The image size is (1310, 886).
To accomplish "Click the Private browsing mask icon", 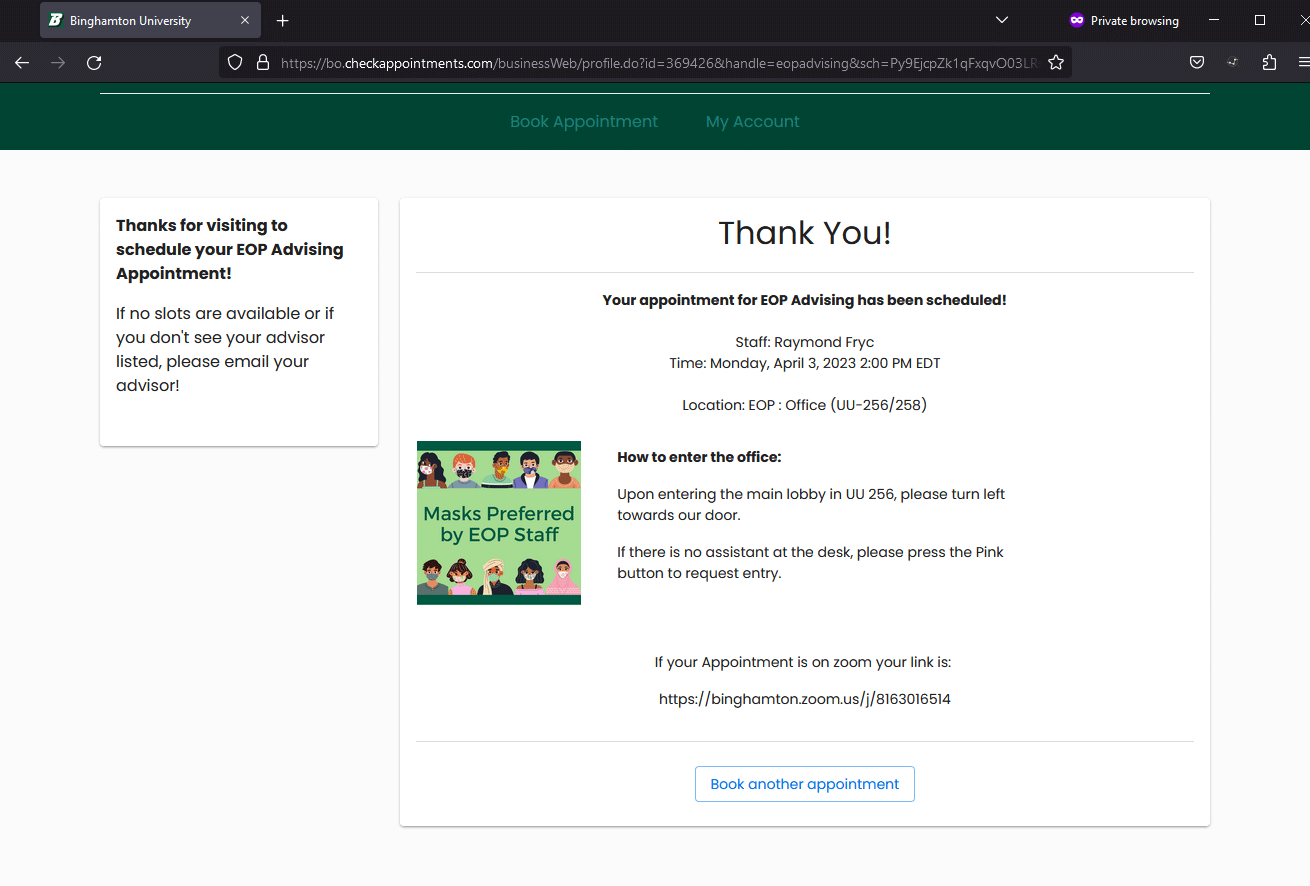I will point(1077,20).
